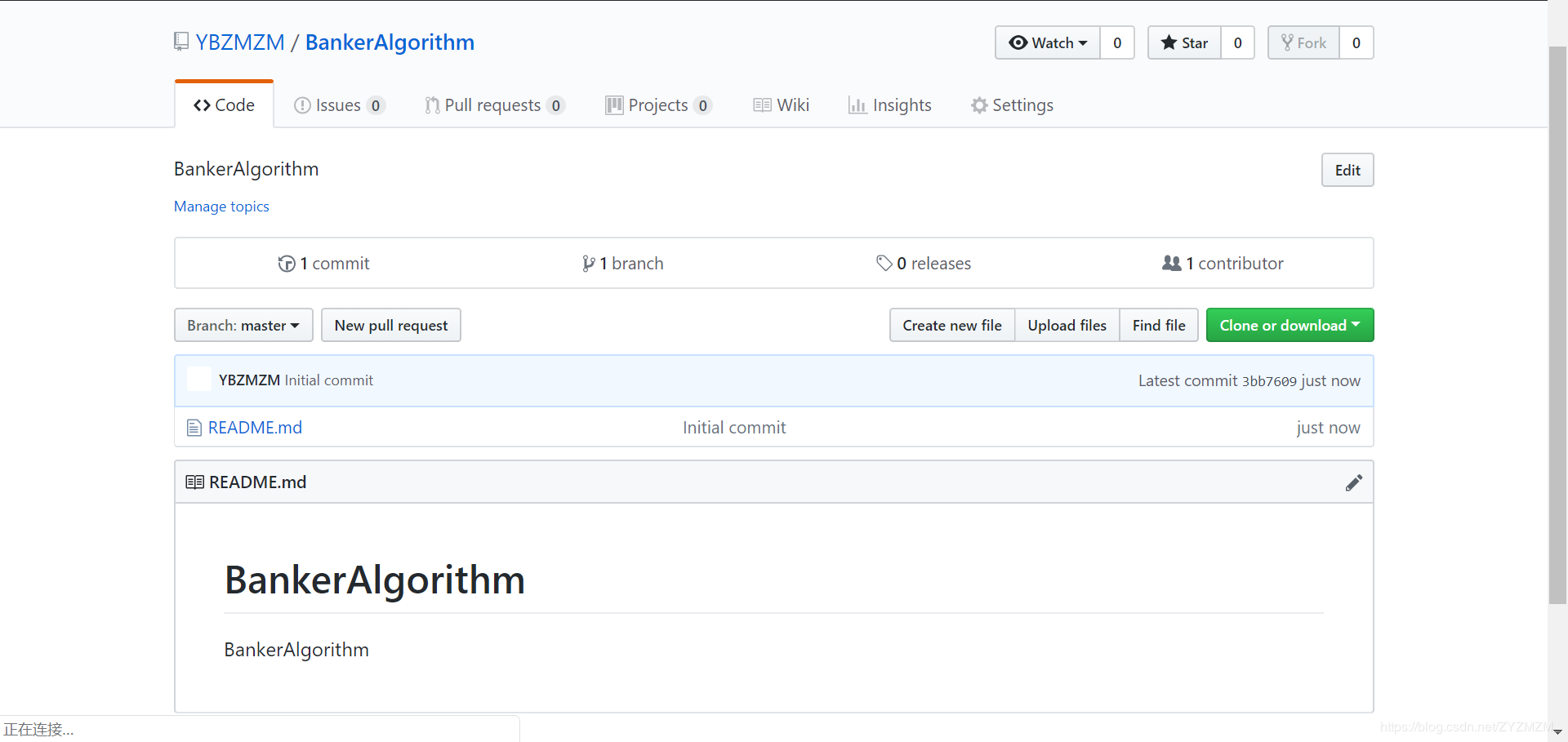This screenshot has height=742, width=1568.
Task: Click the Settings gear icon
Action: tap(979, 105)
